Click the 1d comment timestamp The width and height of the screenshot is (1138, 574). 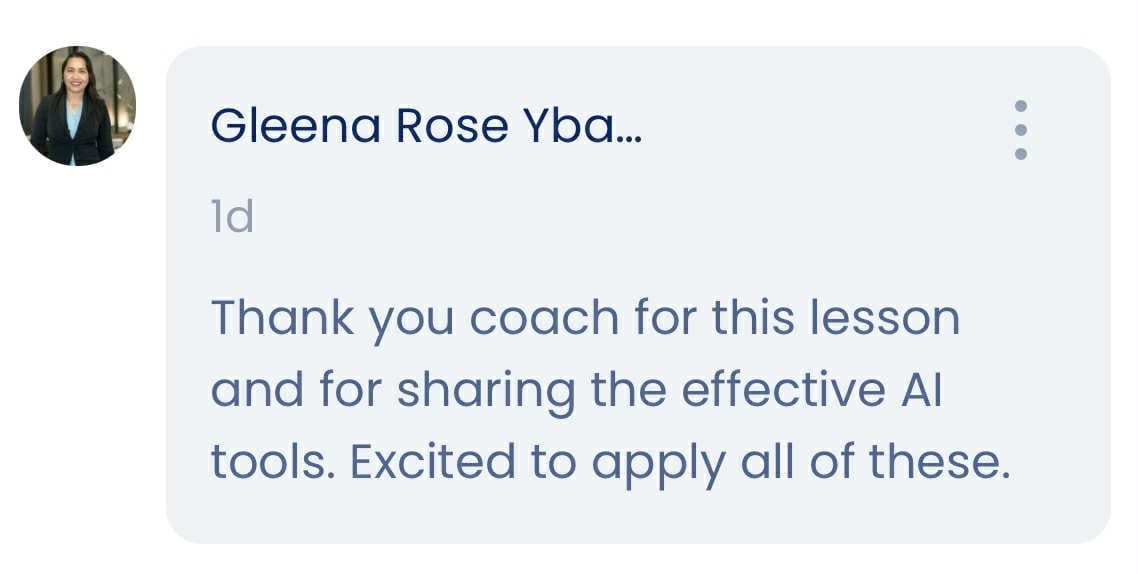point(232,216)
